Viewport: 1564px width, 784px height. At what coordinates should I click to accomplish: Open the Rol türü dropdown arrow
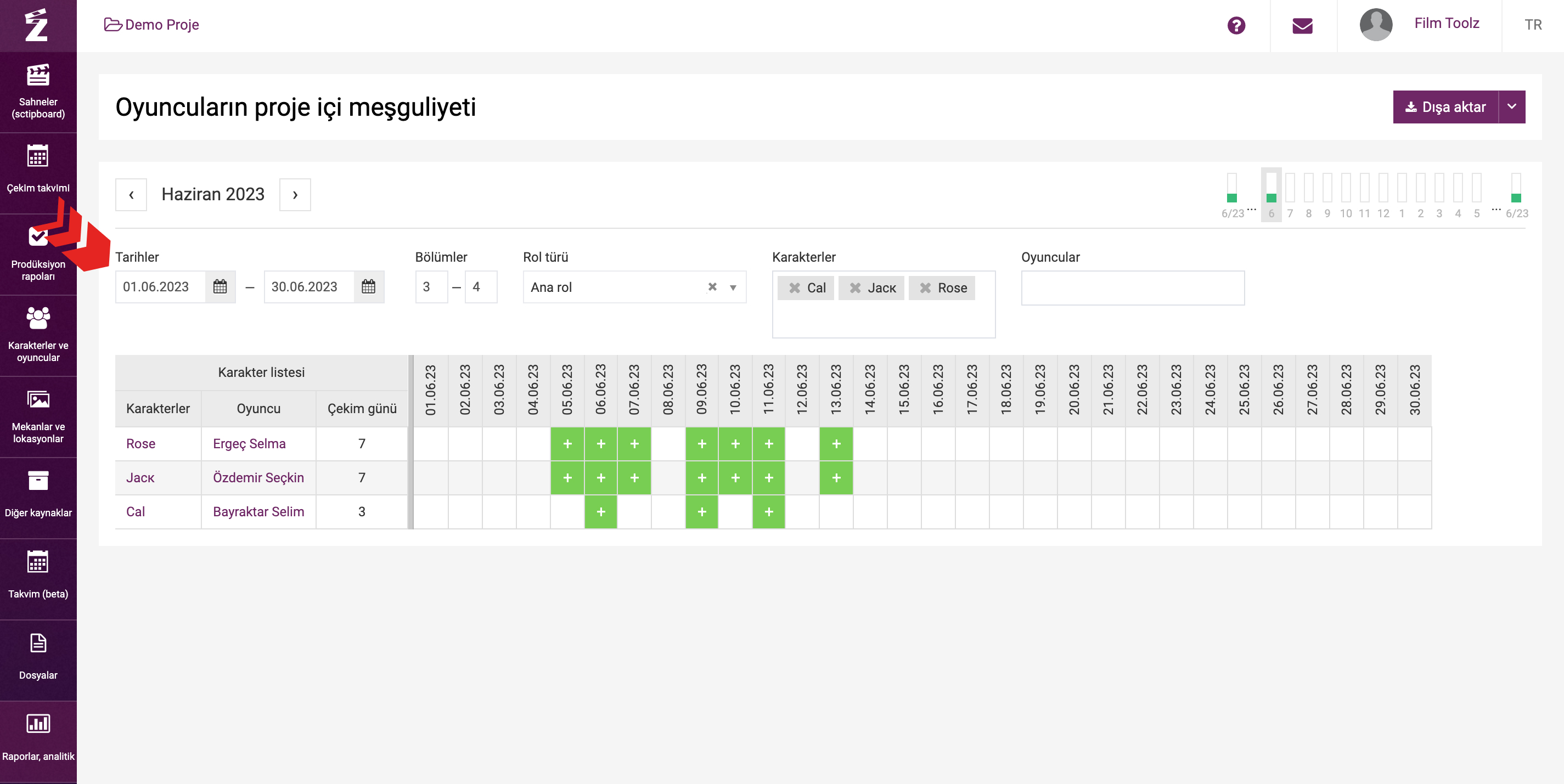pos(733,287)
